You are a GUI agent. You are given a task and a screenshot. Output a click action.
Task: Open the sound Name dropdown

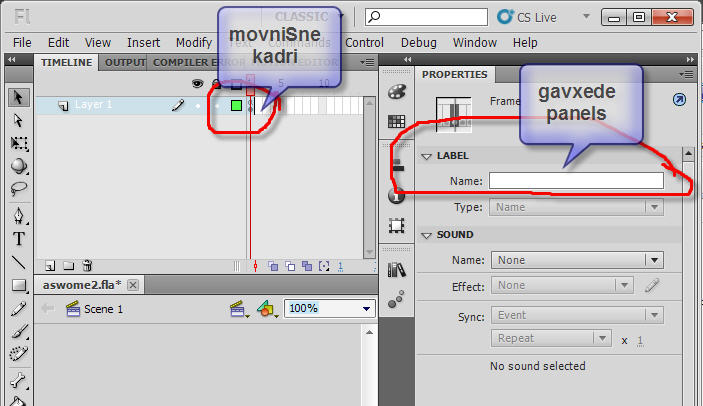(577, 260)
